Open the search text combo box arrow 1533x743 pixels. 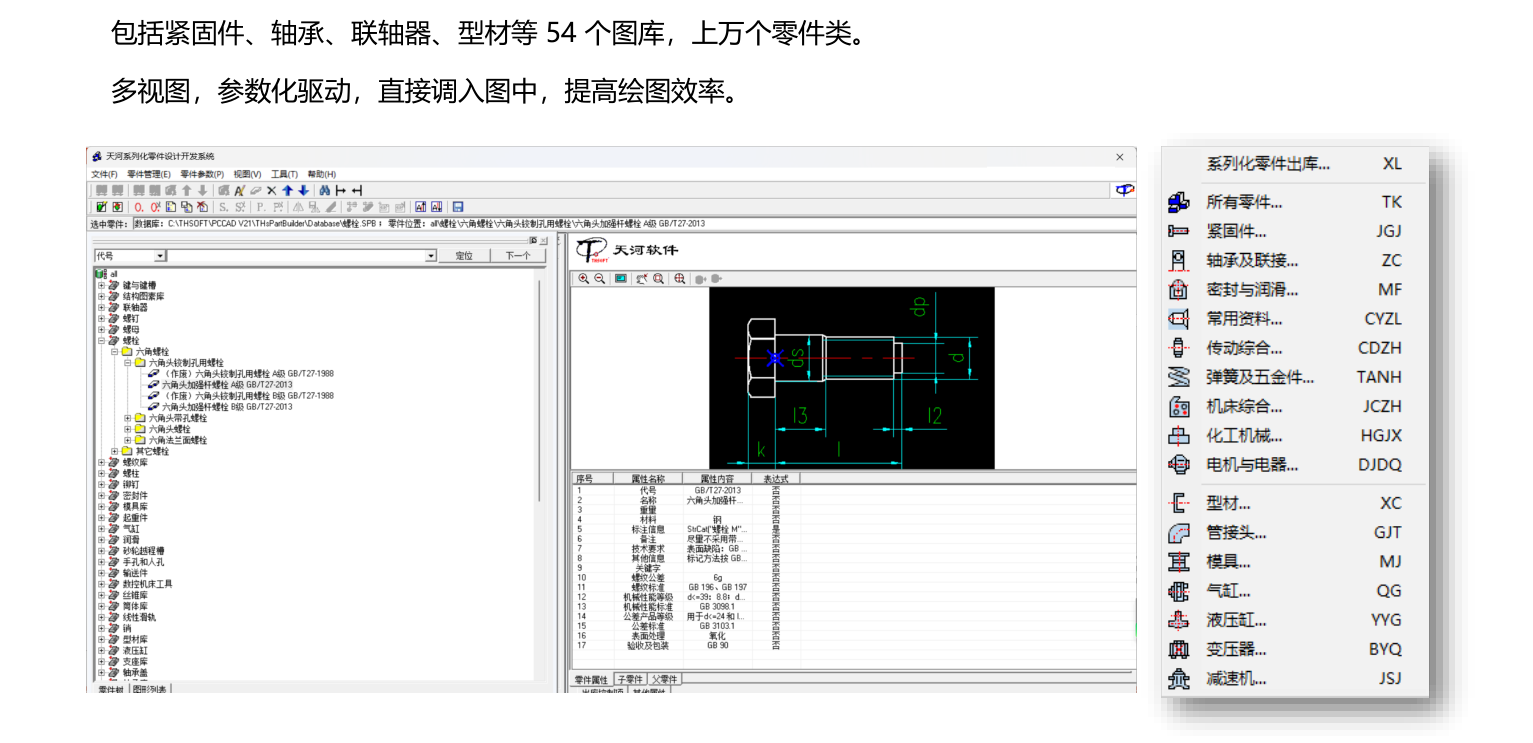tap(431, 256)
